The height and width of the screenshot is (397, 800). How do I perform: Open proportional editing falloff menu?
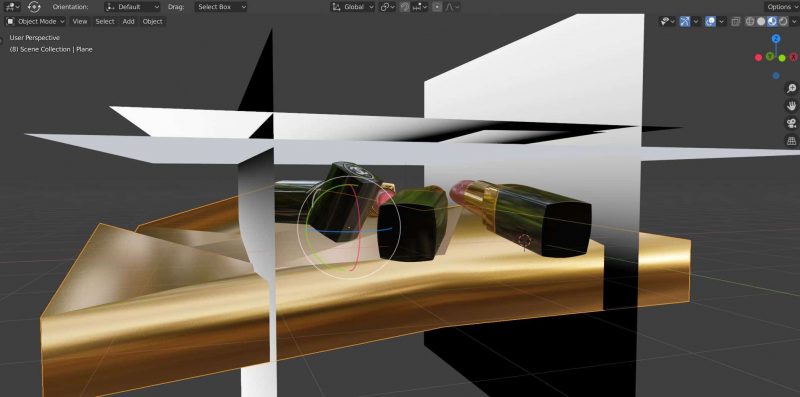pos(452,7)
